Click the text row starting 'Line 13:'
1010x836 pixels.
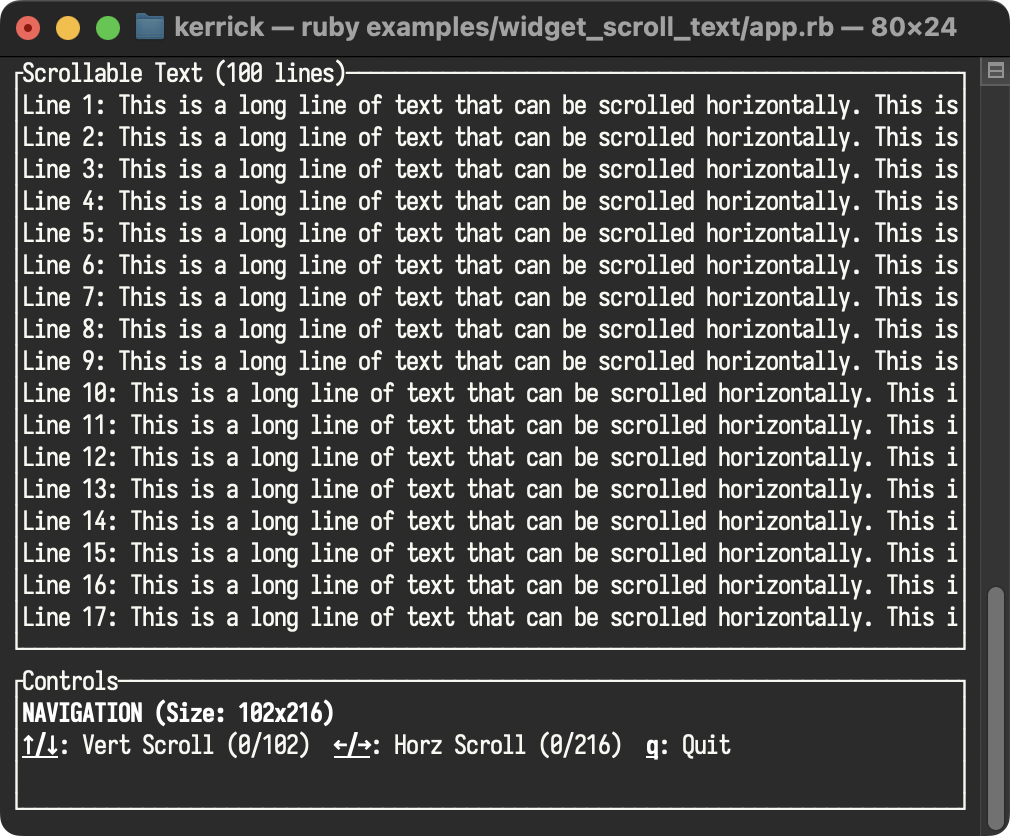click(x=490, y=489)
